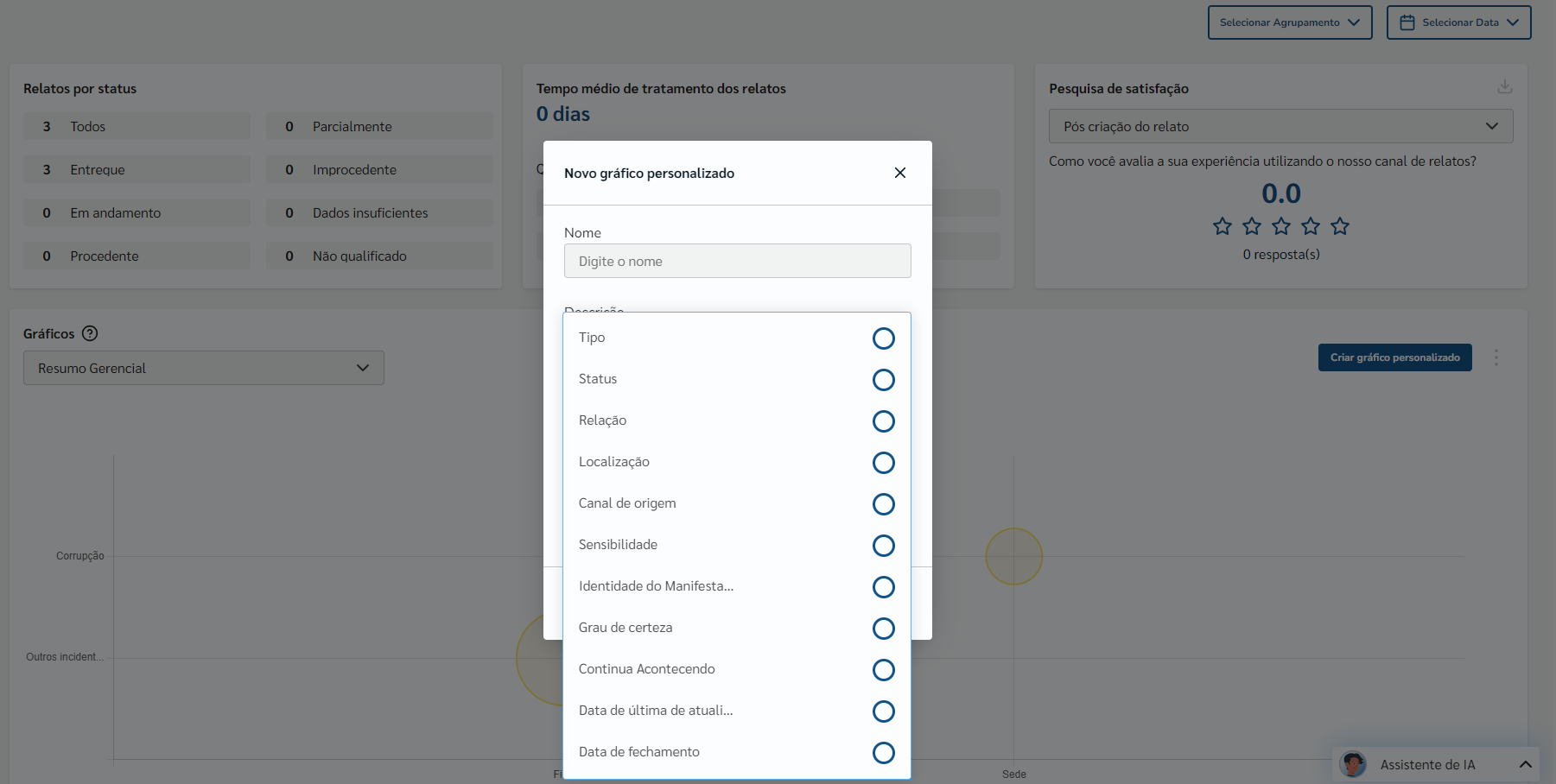Click the second rating star

[1252, 226]
